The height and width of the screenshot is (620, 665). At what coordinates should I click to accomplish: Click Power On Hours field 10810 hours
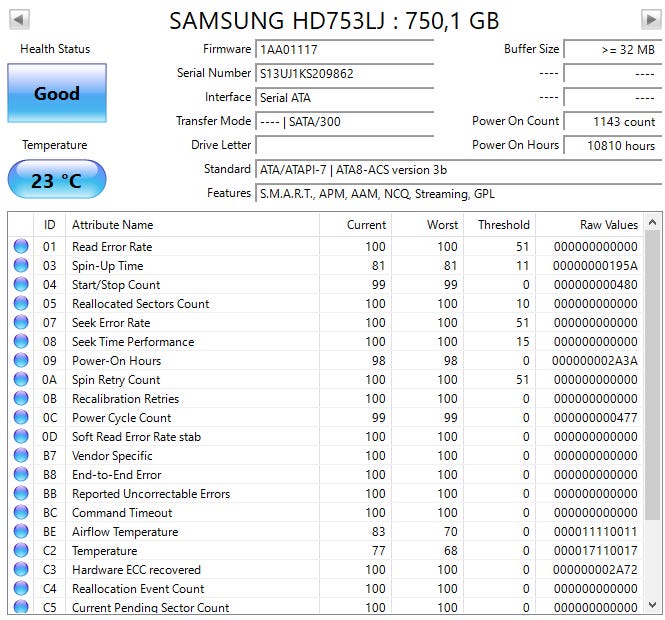(x=612, y=145)
